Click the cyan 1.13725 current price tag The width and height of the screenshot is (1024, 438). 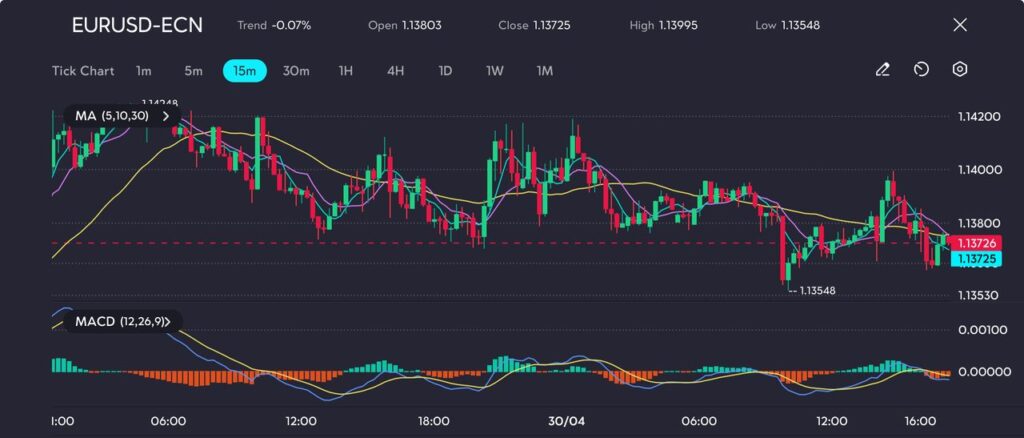pos(974,259)
